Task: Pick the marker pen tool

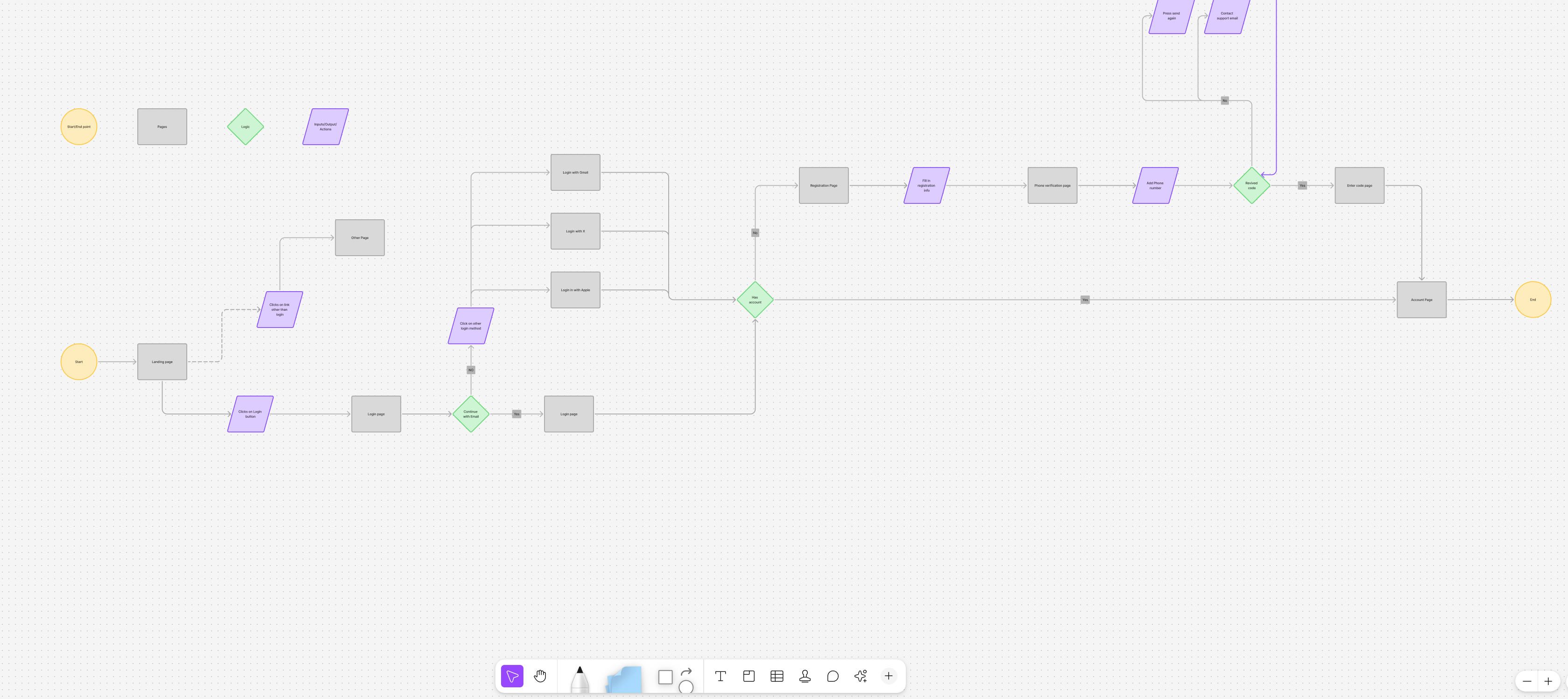Action: click(x=579, y=678)
